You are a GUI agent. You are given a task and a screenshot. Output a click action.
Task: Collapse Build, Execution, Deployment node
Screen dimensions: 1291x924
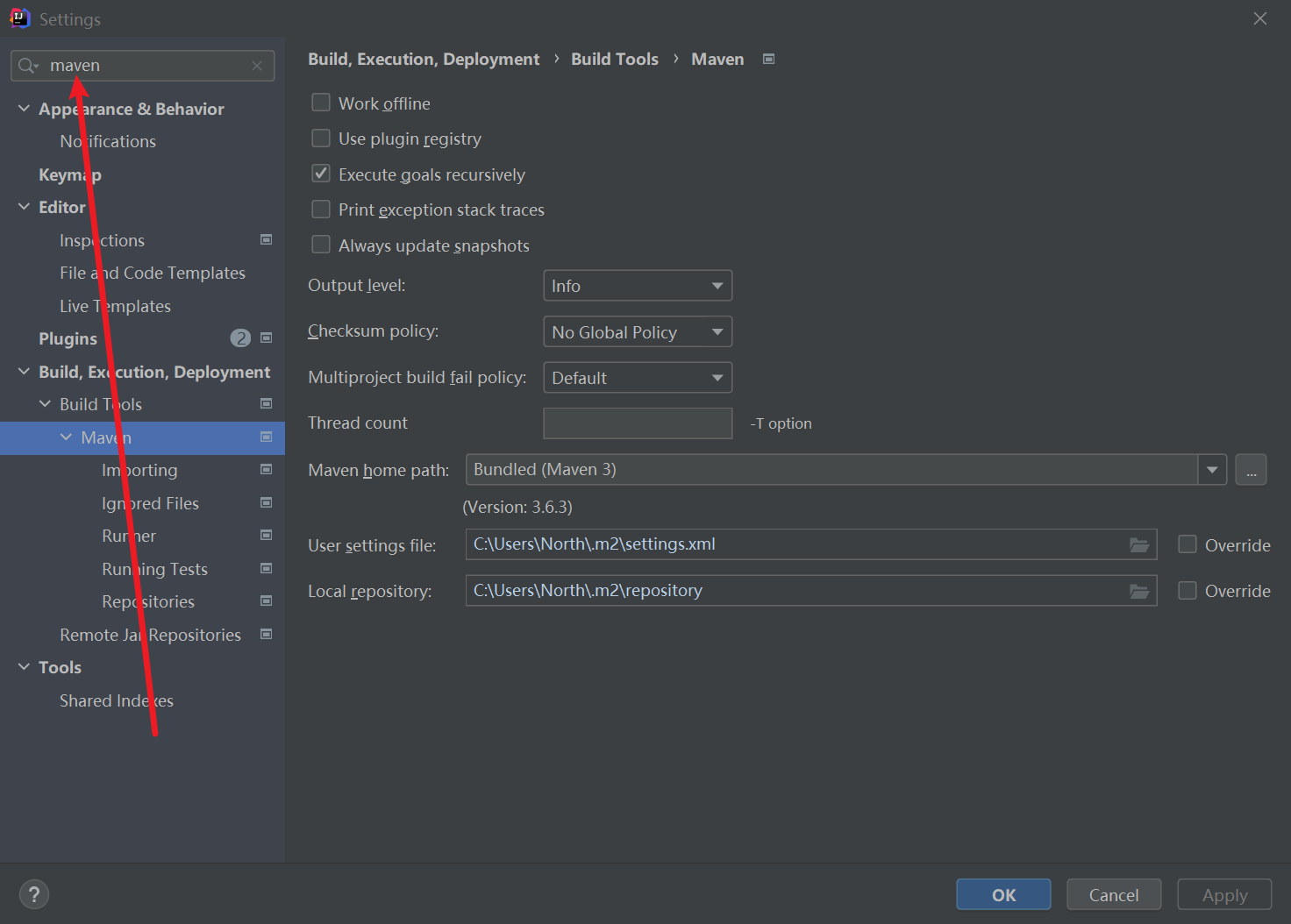[24, 371]
